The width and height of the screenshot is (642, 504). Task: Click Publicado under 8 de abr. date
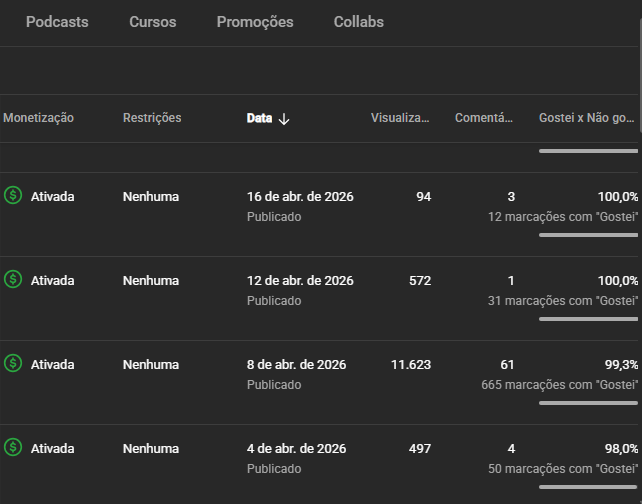click(x=274, y=384)
